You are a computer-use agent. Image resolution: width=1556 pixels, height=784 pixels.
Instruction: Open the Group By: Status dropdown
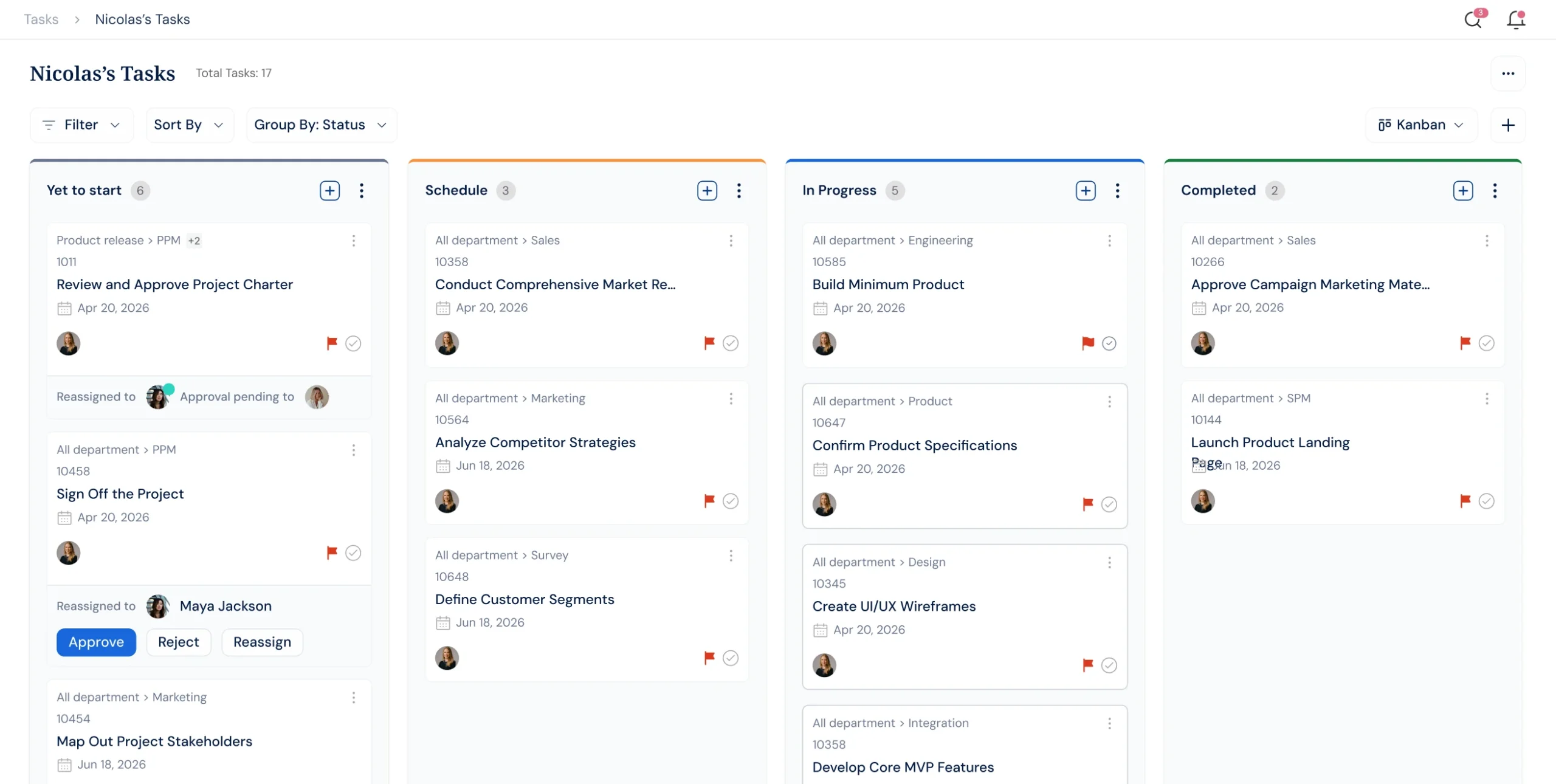(x=322, y=125)
